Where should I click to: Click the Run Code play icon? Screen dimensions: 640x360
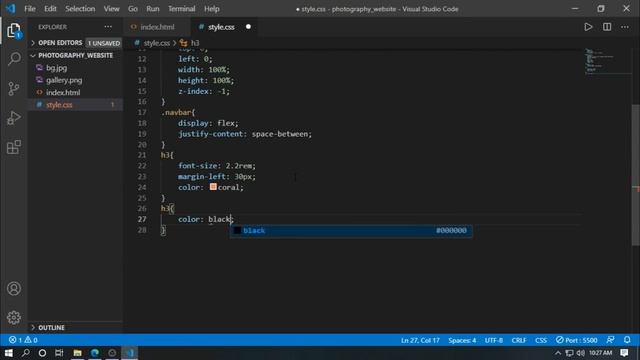(x=588, y=27)
